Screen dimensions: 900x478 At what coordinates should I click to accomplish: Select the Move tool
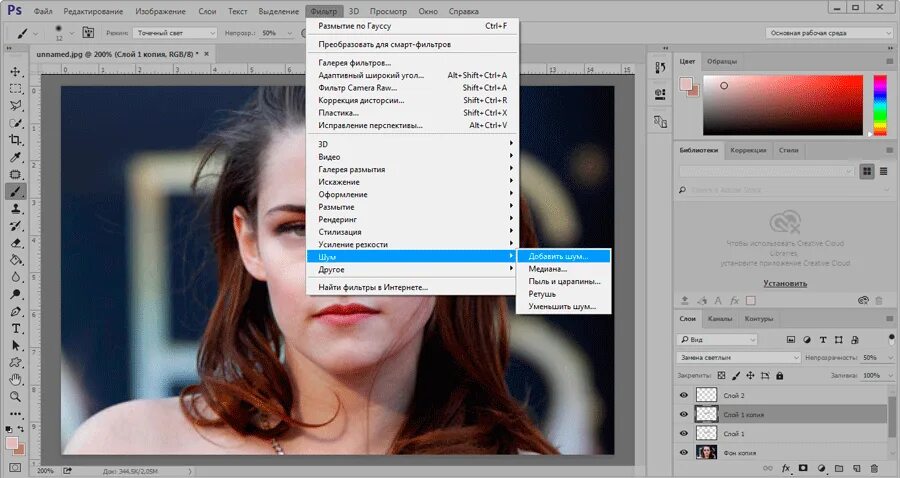(15, 72)
